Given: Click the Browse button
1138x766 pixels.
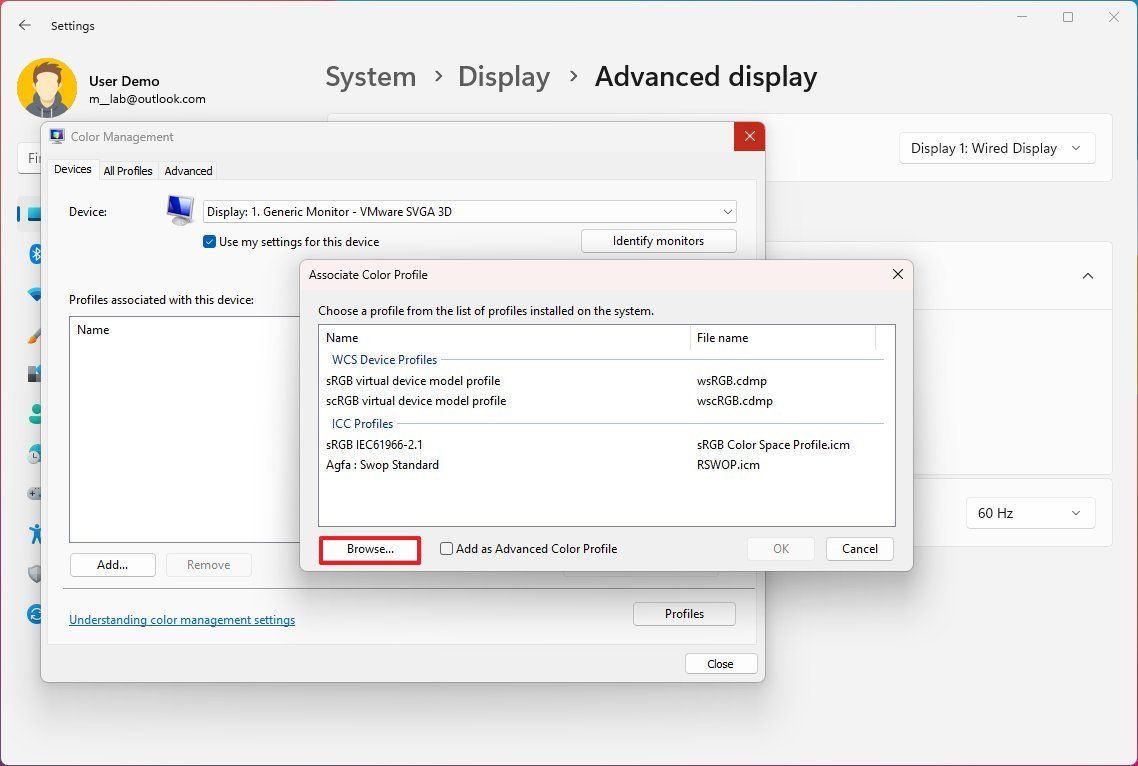Looking at the screenshot, I should [x=369, y=548].
